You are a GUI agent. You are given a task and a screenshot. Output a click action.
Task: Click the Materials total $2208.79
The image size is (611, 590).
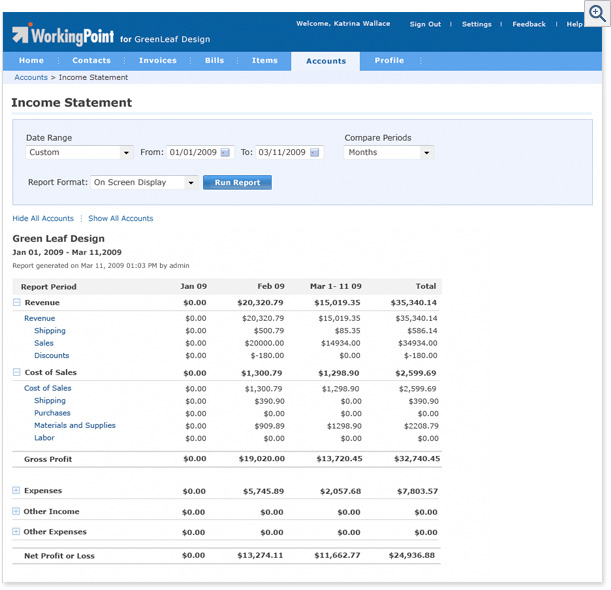(x=421, y=426)
